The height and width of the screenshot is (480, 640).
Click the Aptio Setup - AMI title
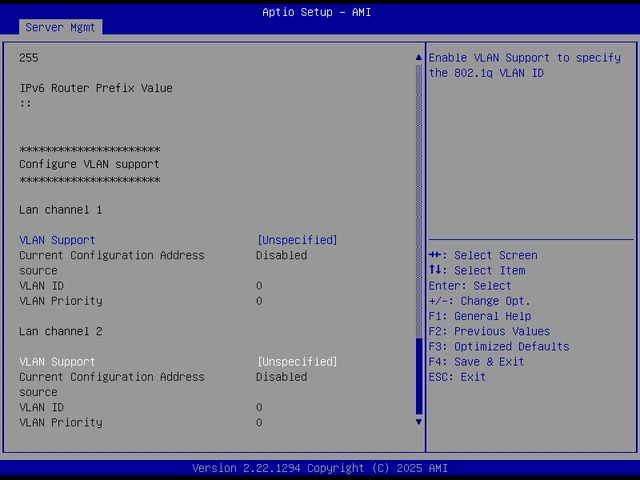tap(317, 12)
